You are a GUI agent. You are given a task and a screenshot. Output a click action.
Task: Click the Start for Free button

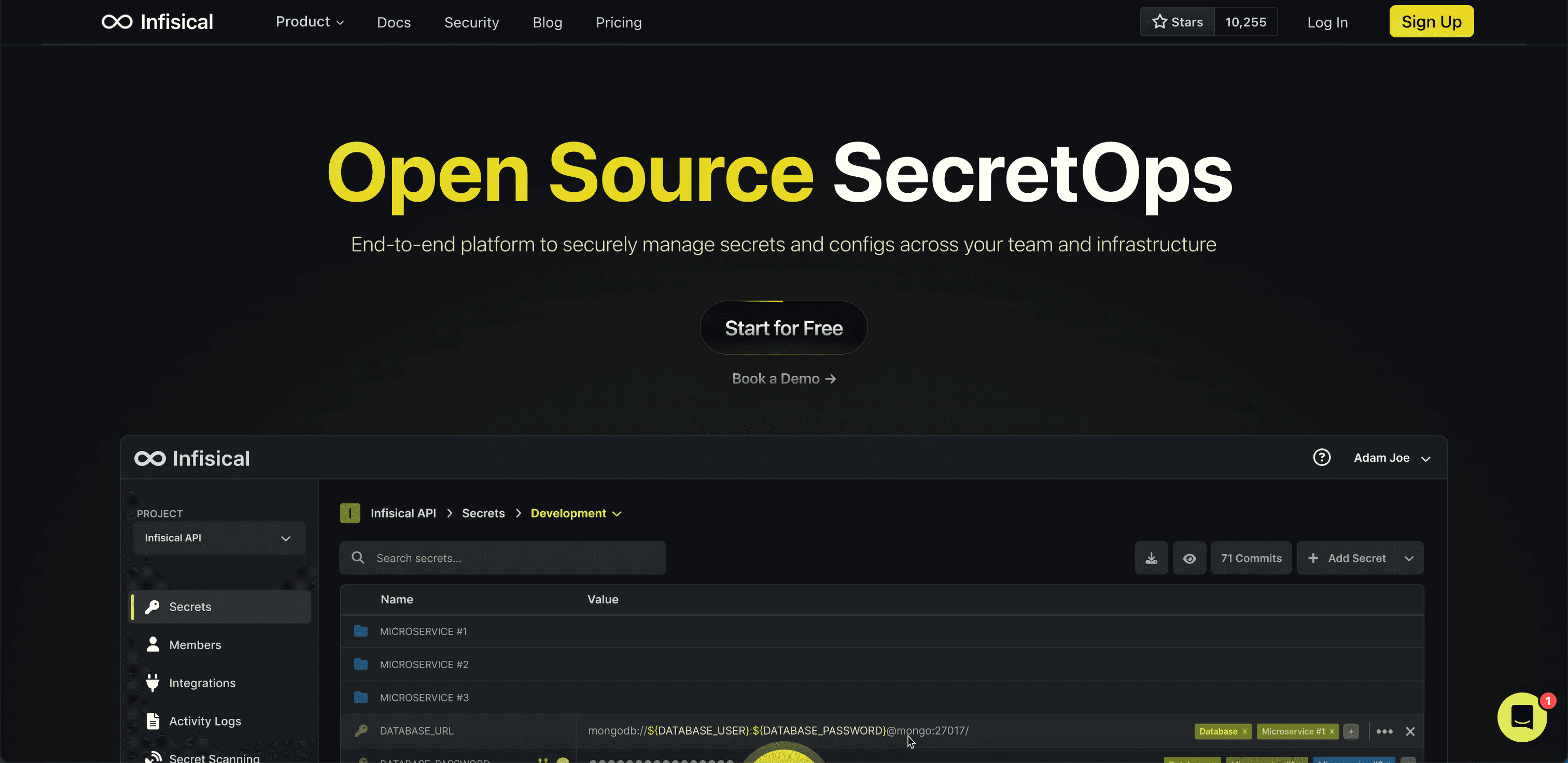click(x=783, y=328)
